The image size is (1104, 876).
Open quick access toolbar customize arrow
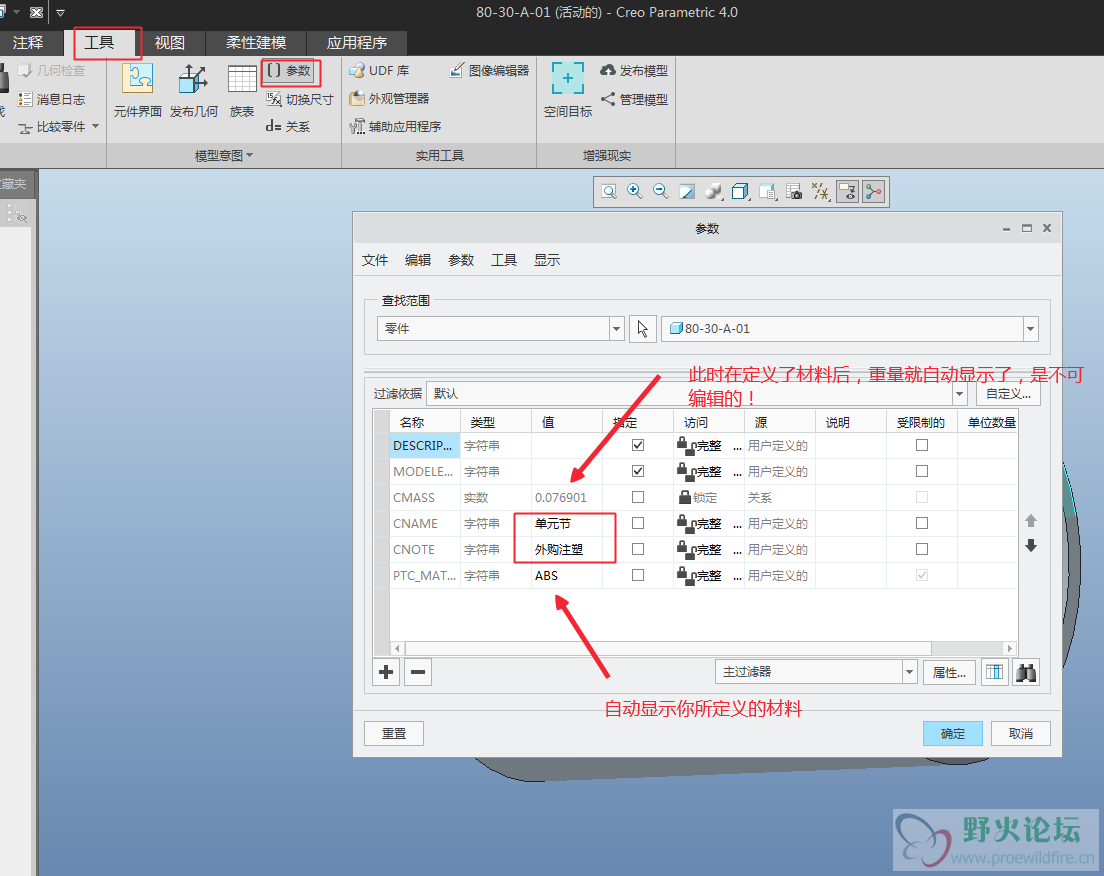click(x=61, y=13)
